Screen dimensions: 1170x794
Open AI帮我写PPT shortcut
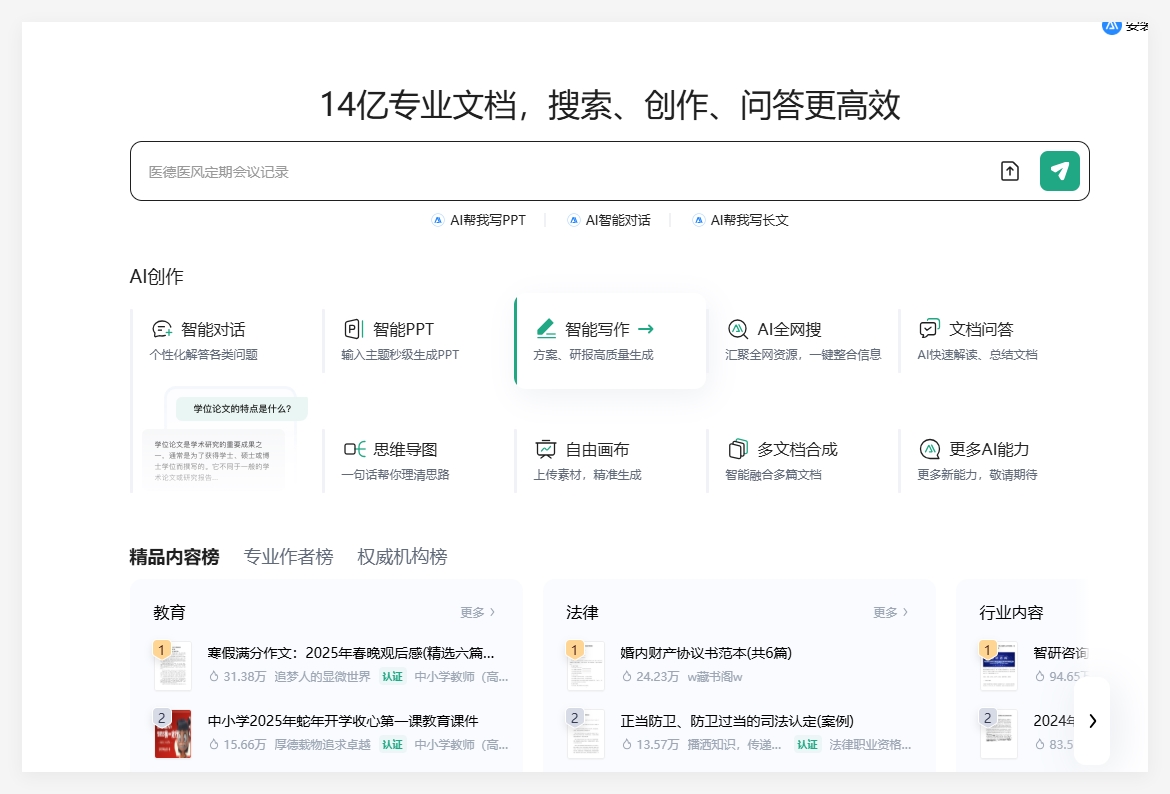[478, 220]
